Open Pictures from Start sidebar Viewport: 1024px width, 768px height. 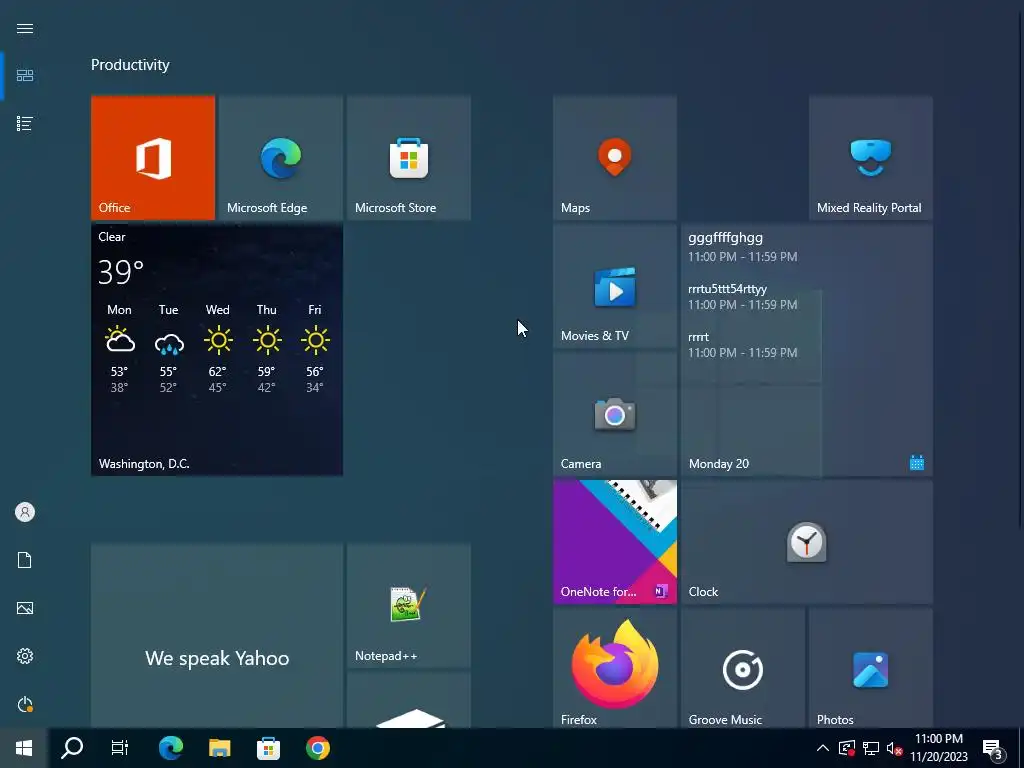point(25,608)
